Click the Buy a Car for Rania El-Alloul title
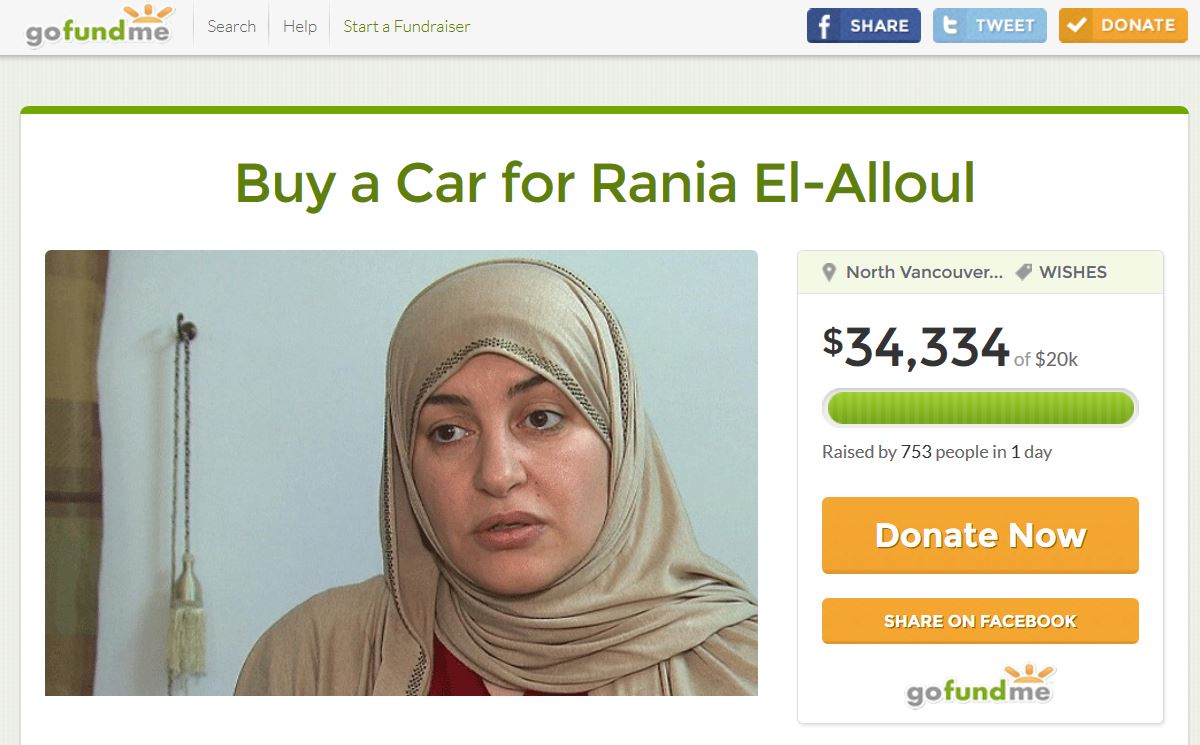This screenshot has height=745, width=1200. pyautogui.click(x=605, y=182)
